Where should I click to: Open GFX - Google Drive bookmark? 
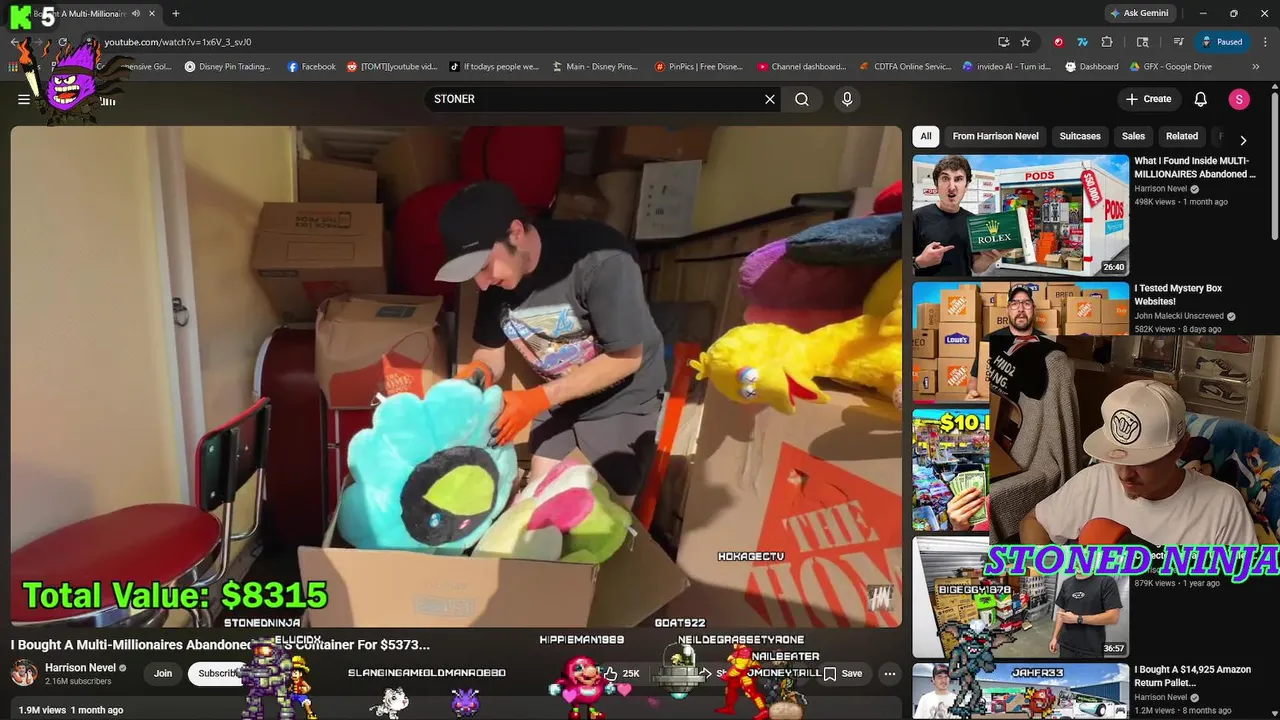coord(1171,67)
